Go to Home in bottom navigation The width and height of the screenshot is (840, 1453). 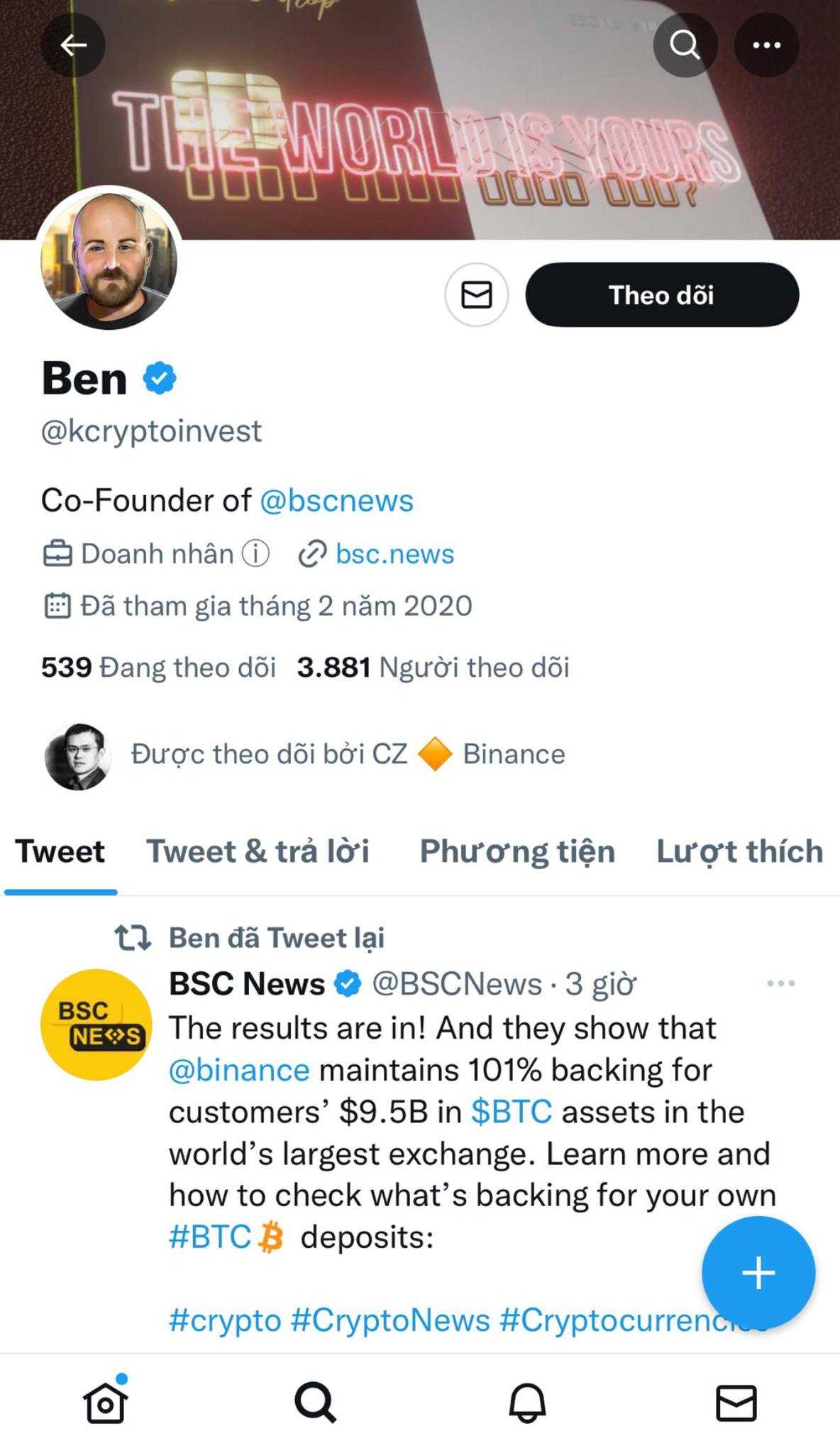pyautogui.click(x=105, y=1403)
